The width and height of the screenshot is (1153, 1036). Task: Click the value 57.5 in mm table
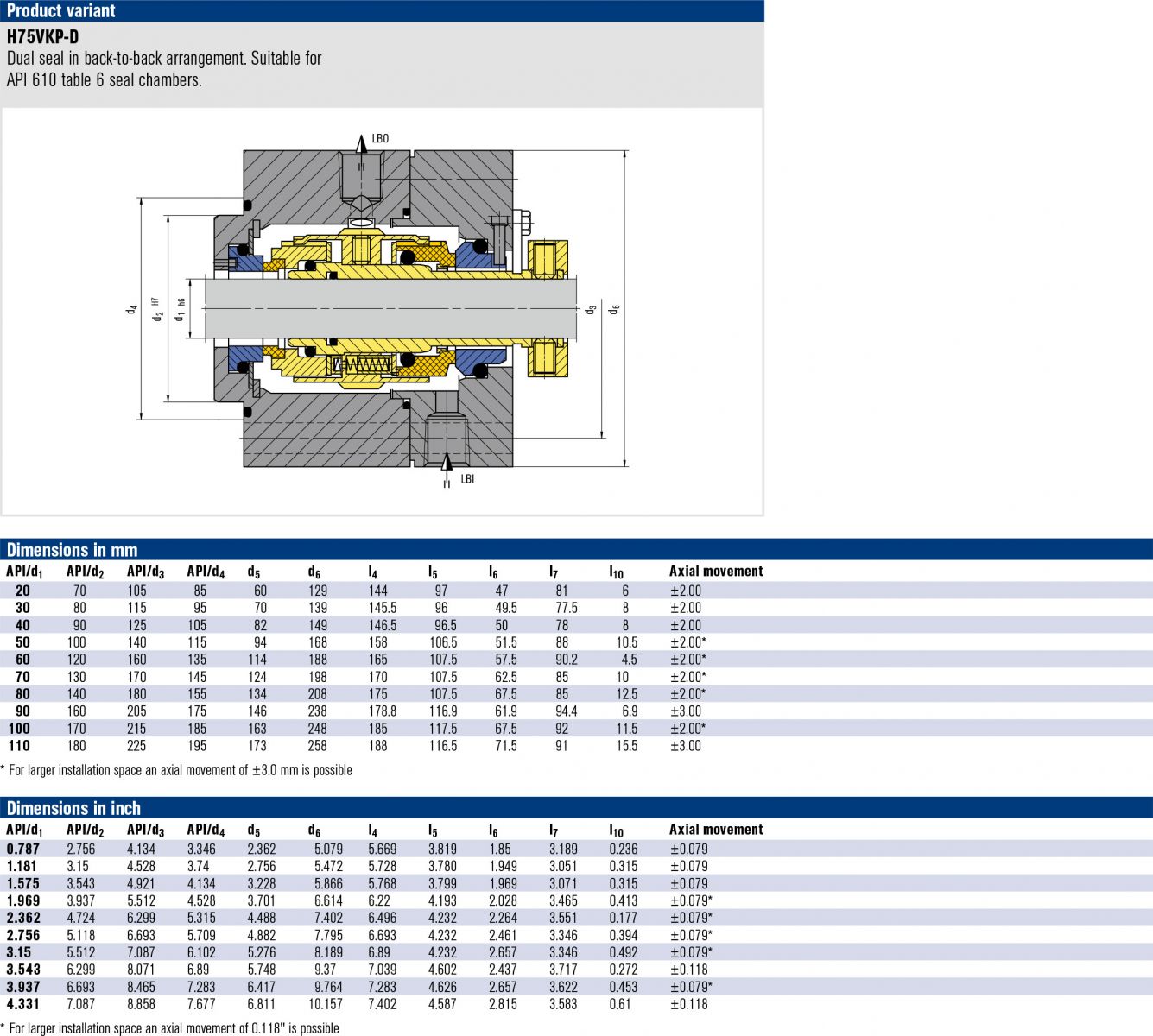click(506, 660)
